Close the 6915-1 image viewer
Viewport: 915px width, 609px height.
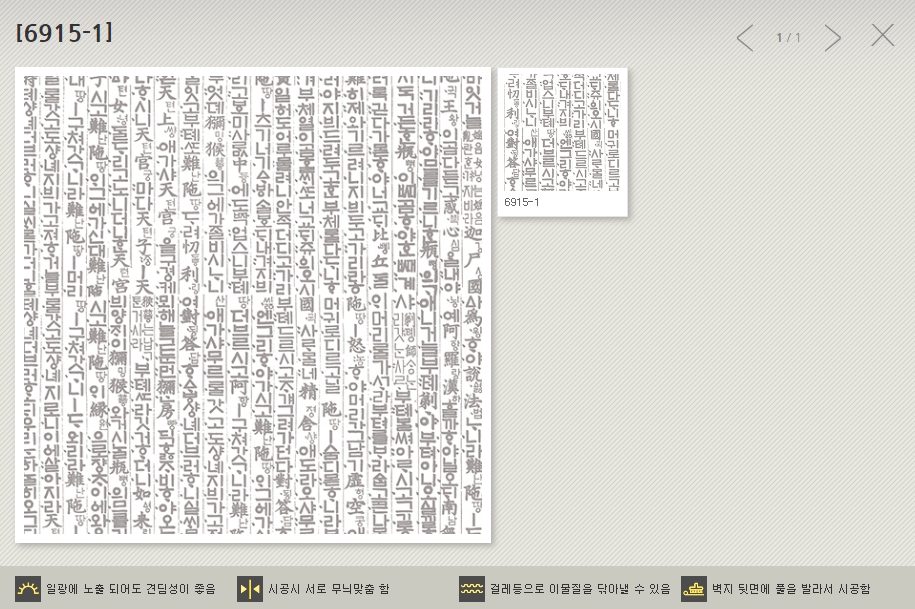(x=882, y=36)
